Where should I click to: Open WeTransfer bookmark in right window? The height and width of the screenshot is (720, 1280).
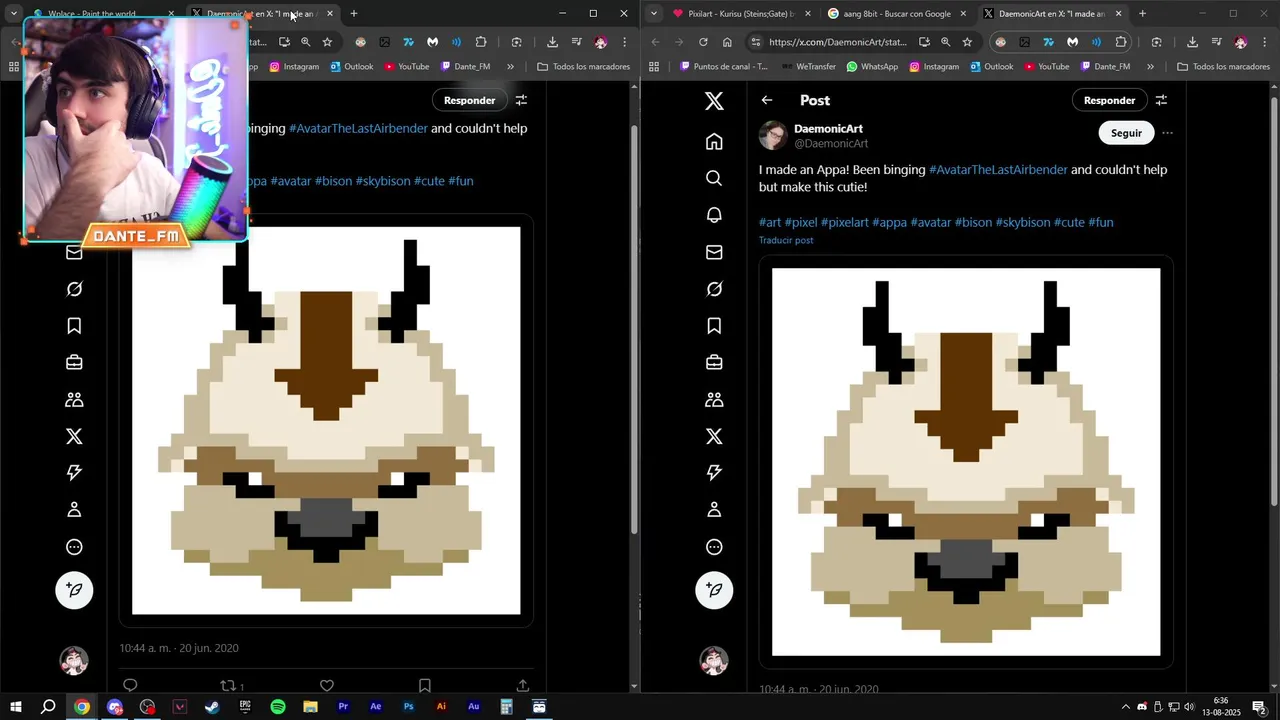click(808, 67)
